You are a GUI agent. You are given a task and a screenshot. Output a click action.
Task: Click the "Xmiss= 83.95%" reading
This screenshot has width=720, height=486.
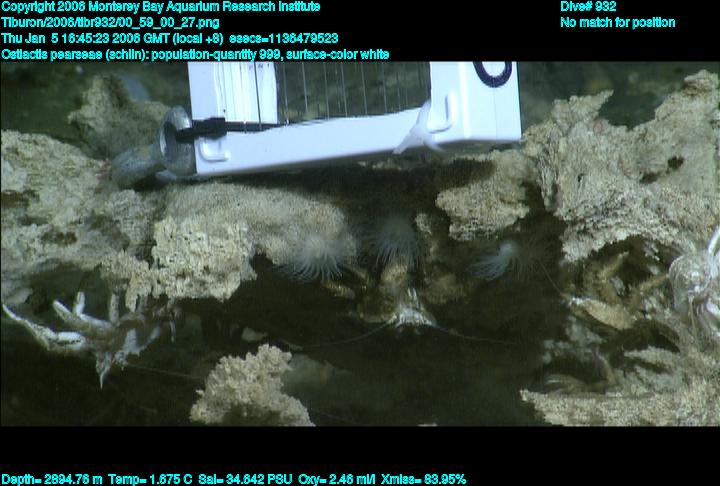click(423, 480)
